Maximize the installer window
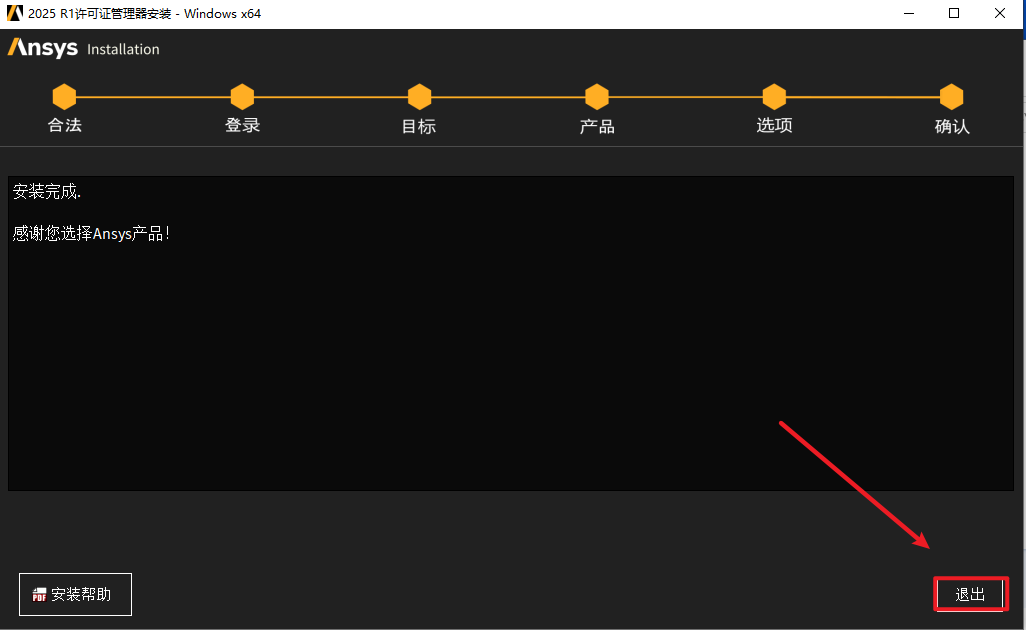The height and width of the screenshot is (630, 1026). [954, 13]
